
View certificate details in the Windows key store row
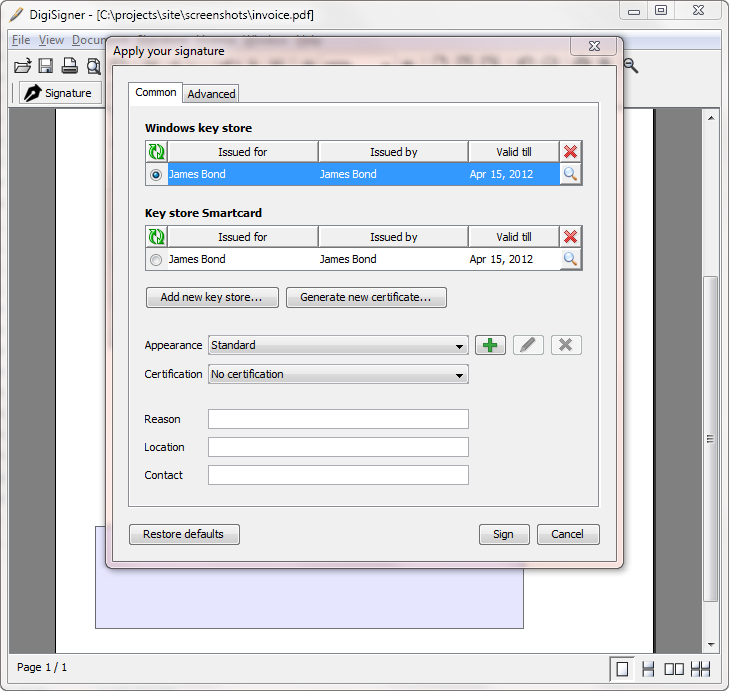570,174
